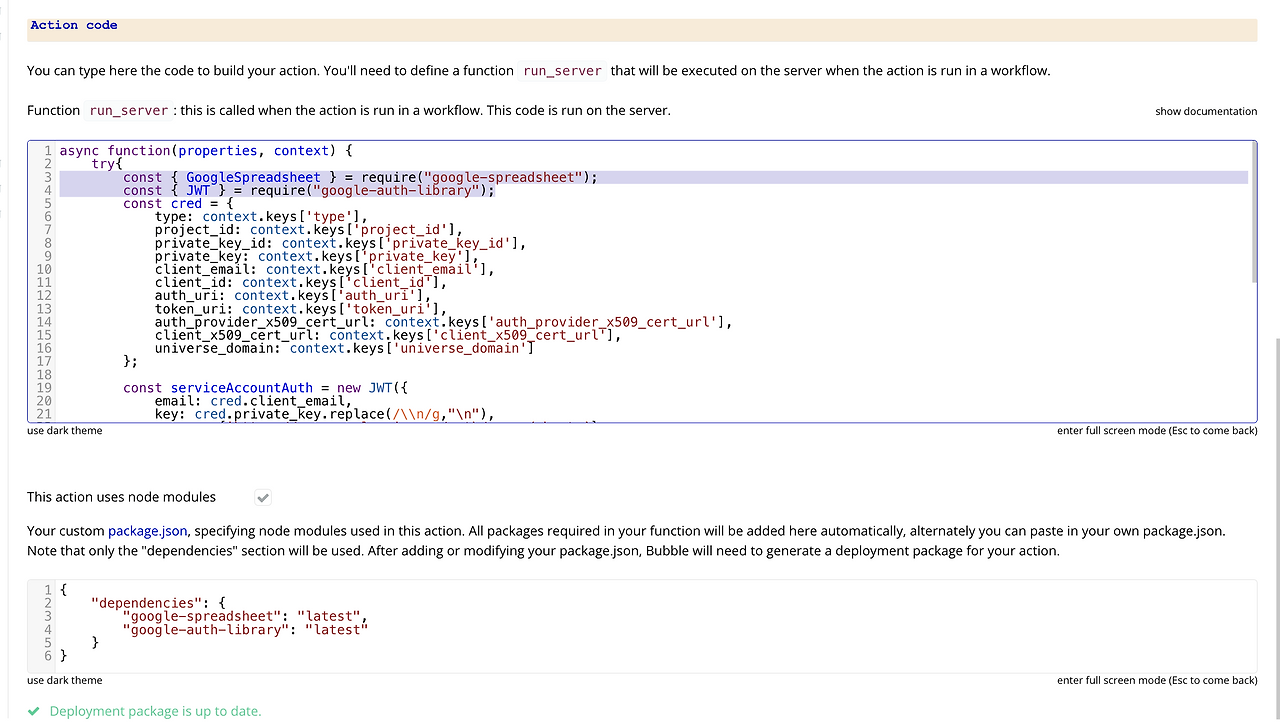1280x722 pixels.
Task: Enable 'use dark theme' below the package.json editor
Action: click(65, 681)
